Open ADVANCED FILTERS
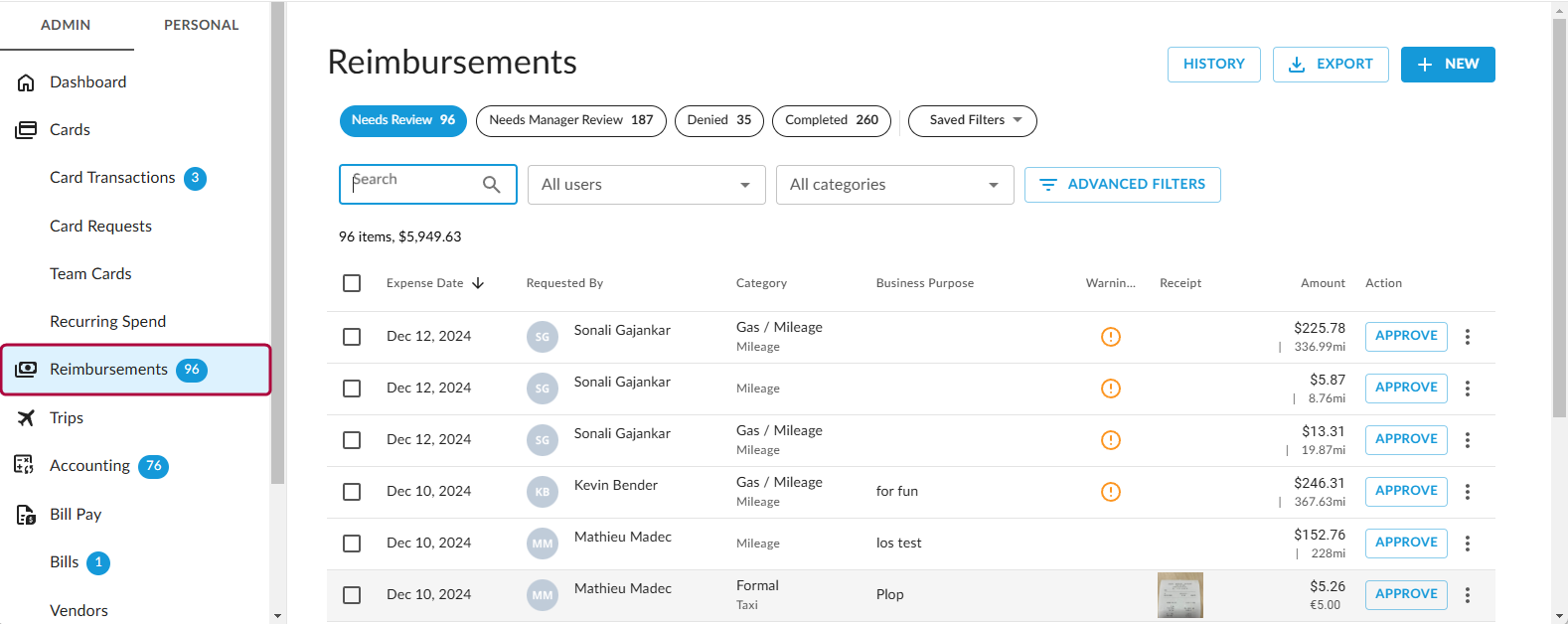1568x624 pixels. (1123, 185)
